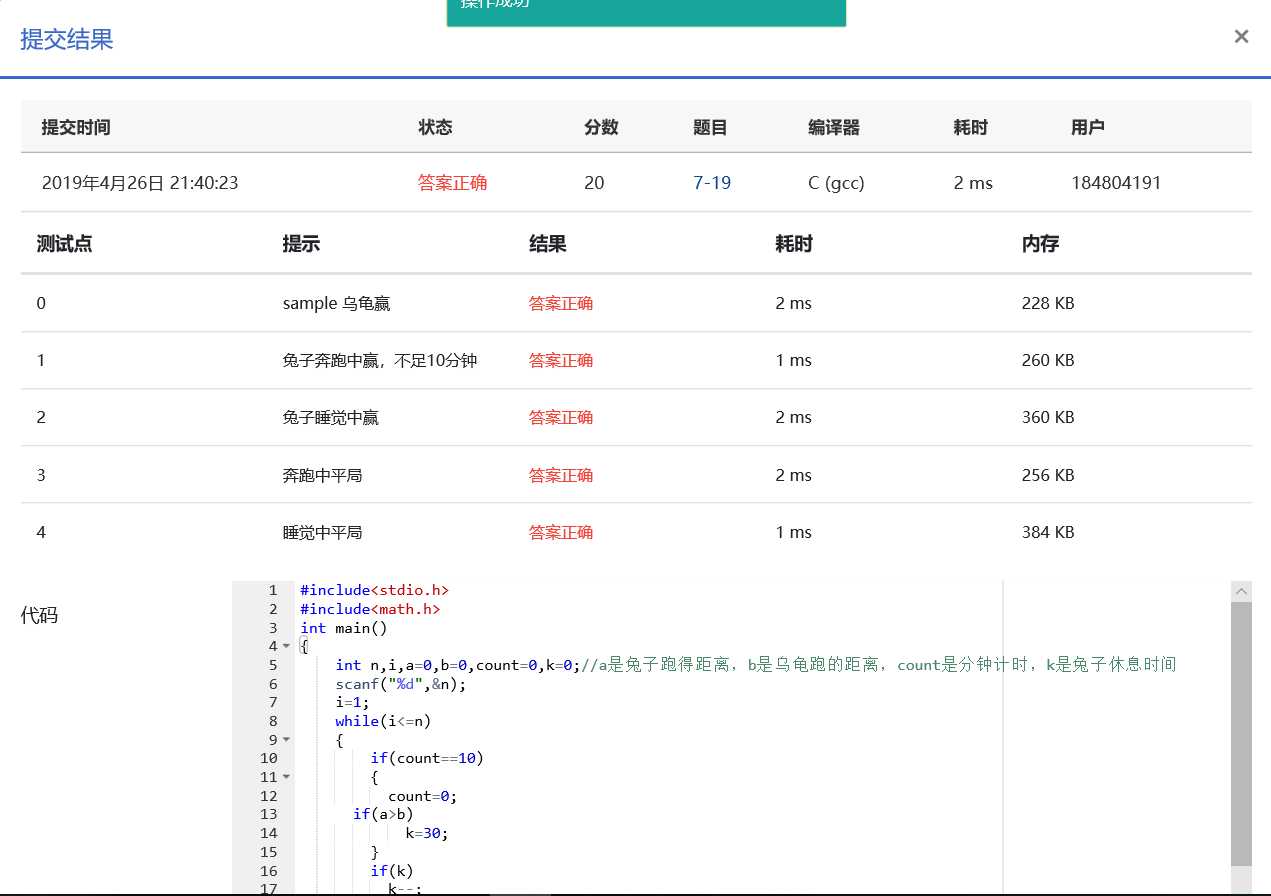Place cursor on k=30; line
The image size is (1271, 896).
coord(427,833)
